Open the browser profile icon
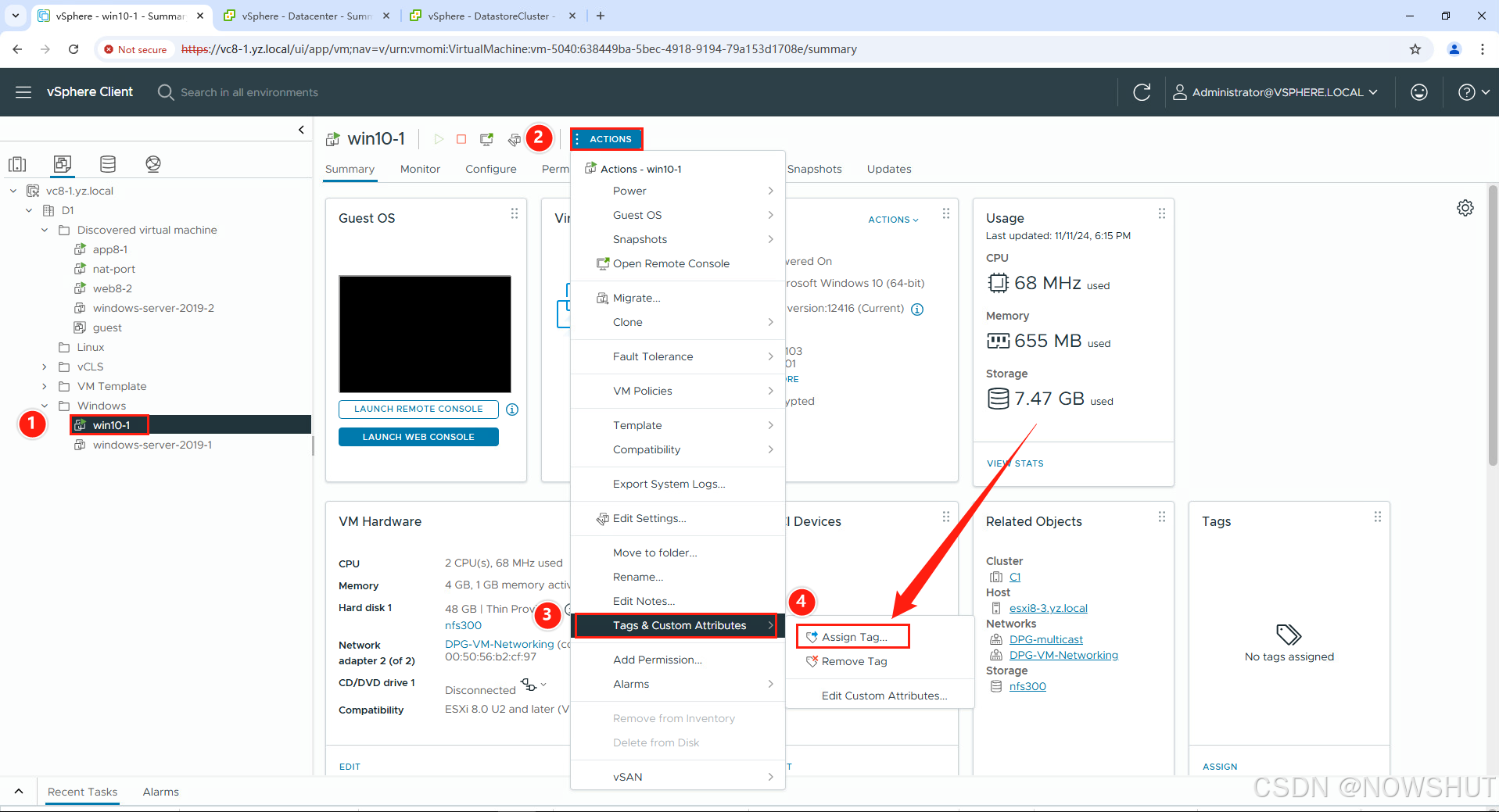The width and height of the screenshot is (1499, 812). pyautogui.click(x=1454, y=49)
